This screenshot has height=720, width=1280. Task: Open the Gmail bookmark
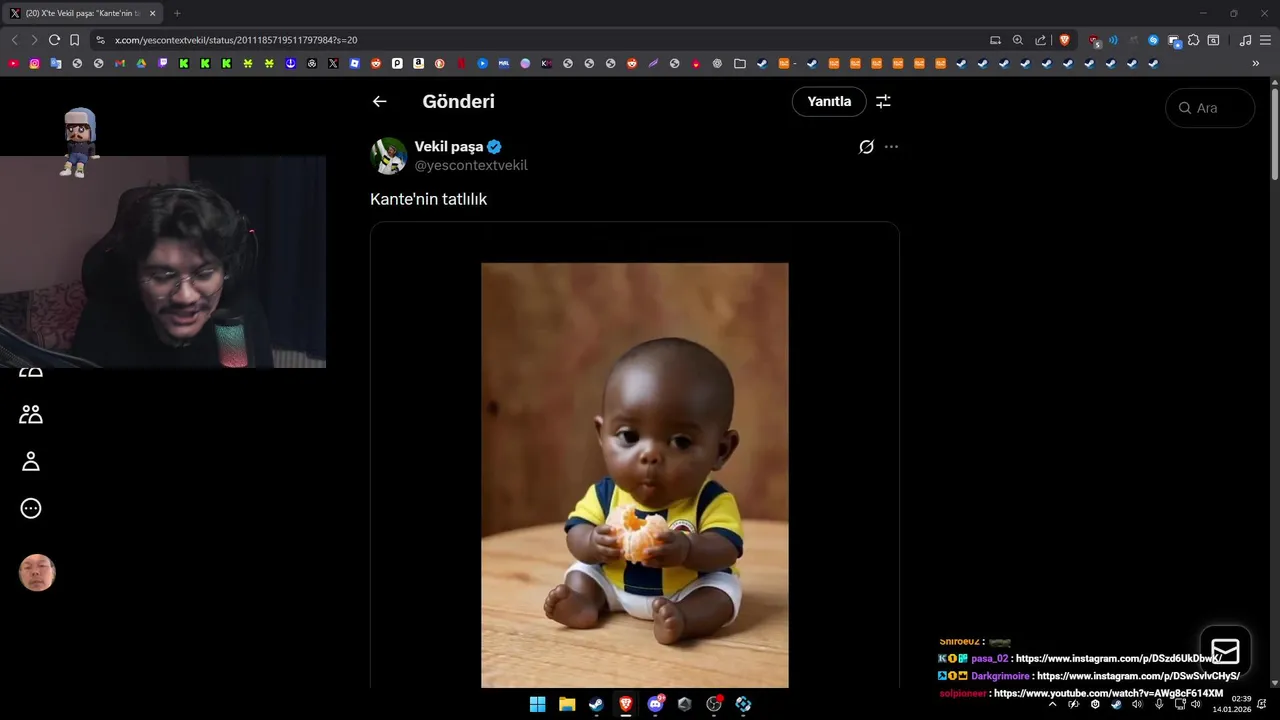119,63
